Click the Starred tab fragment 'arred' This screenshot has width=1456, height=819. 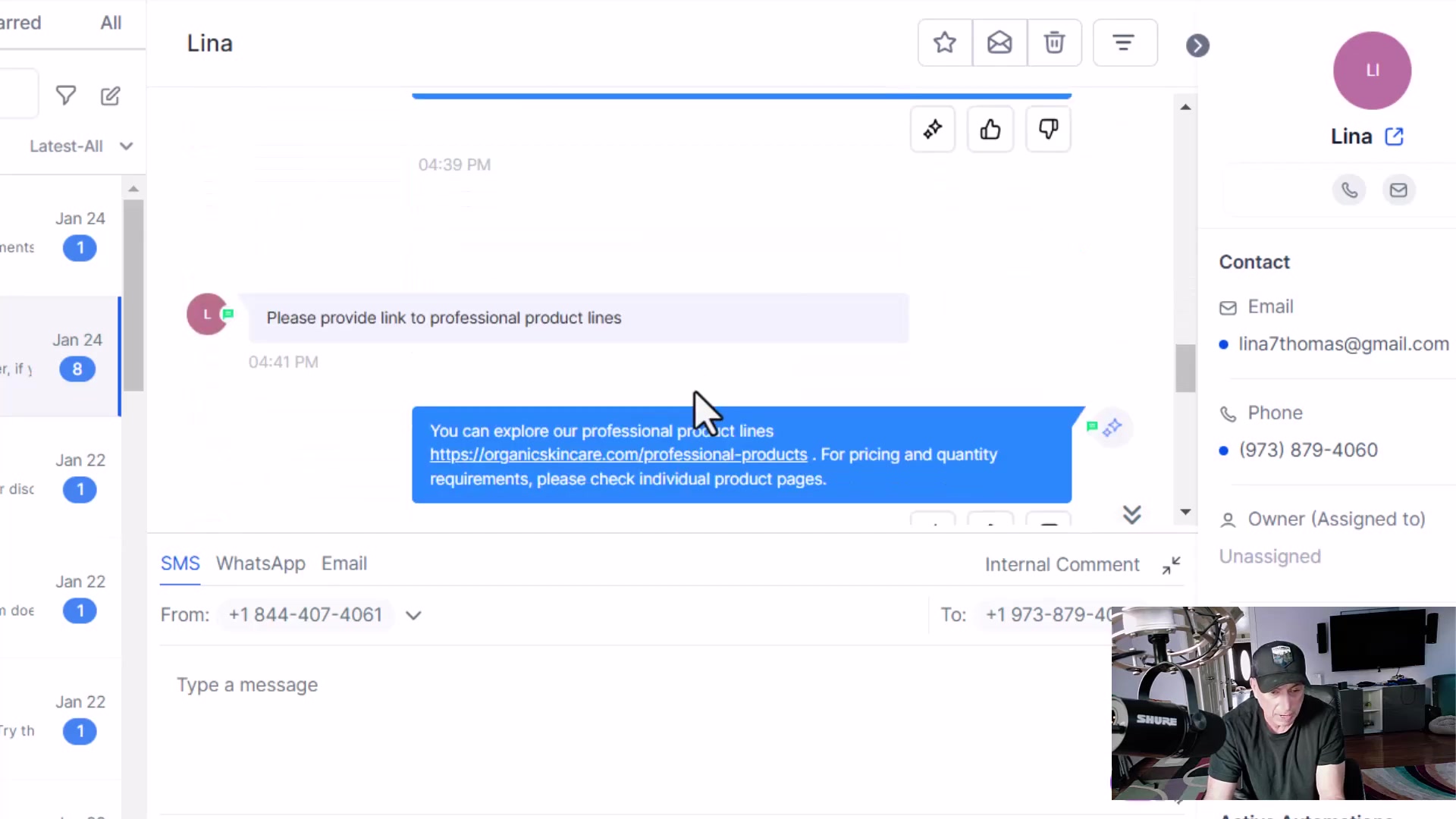point(20,23)
